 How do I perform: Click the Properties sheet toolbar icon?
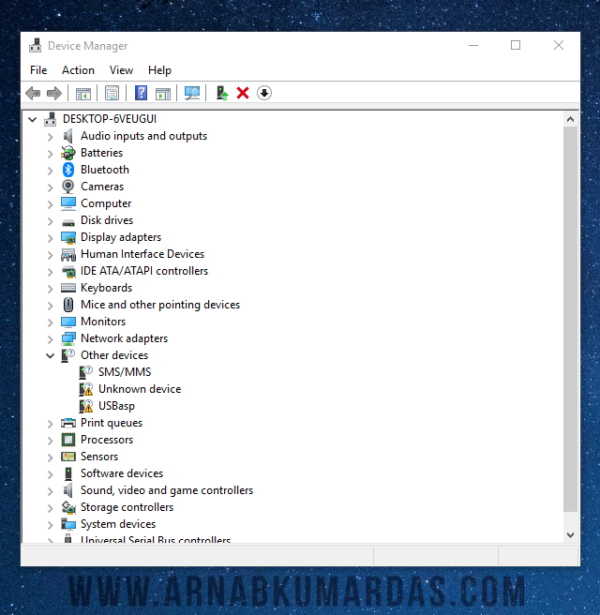click(x=112, y=93)
